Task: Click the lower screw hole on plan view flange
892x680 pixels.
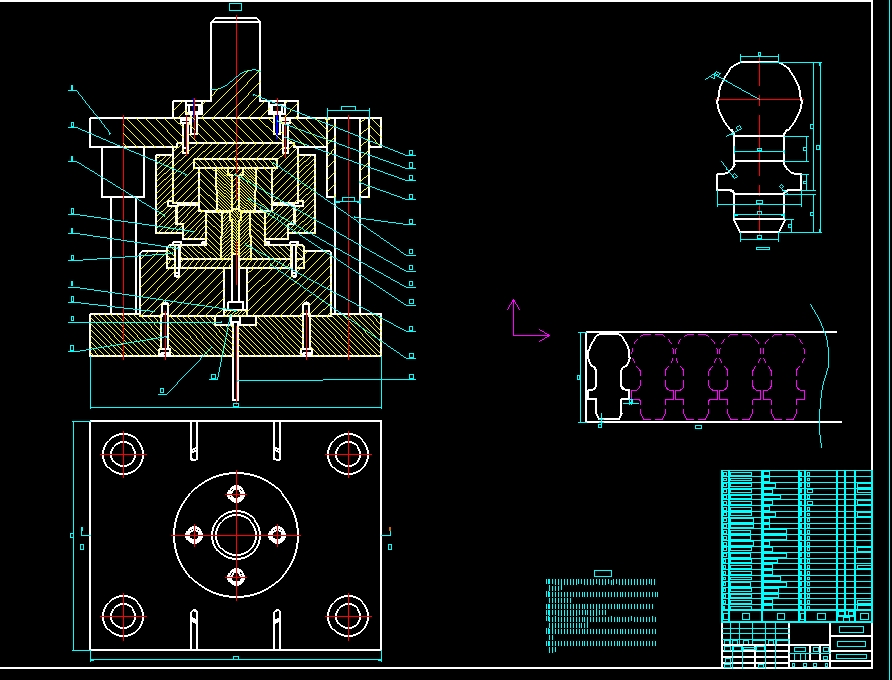Action: pos(236,577)
